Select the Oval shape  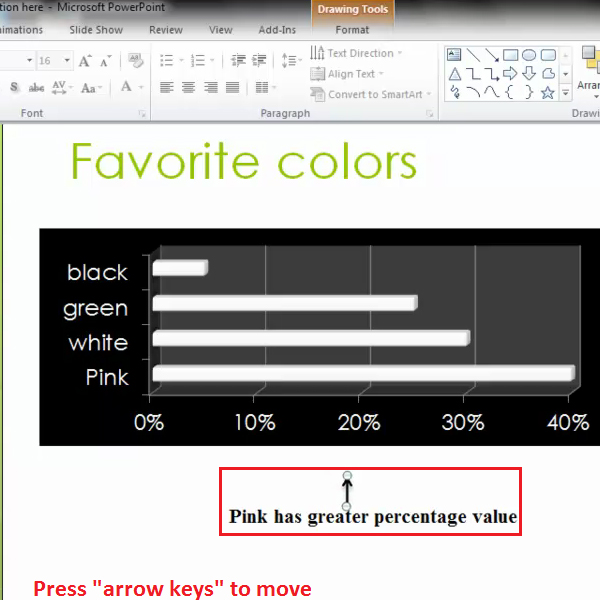pos(529,55)
